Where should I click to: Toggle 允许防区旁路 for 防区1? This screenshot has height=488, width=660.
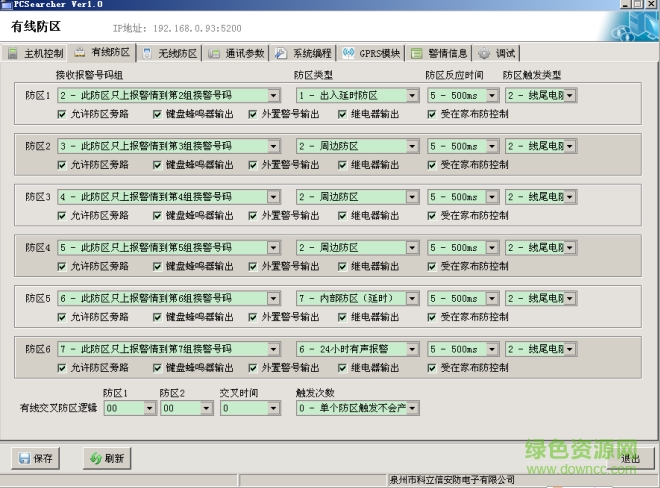point(63,114)
